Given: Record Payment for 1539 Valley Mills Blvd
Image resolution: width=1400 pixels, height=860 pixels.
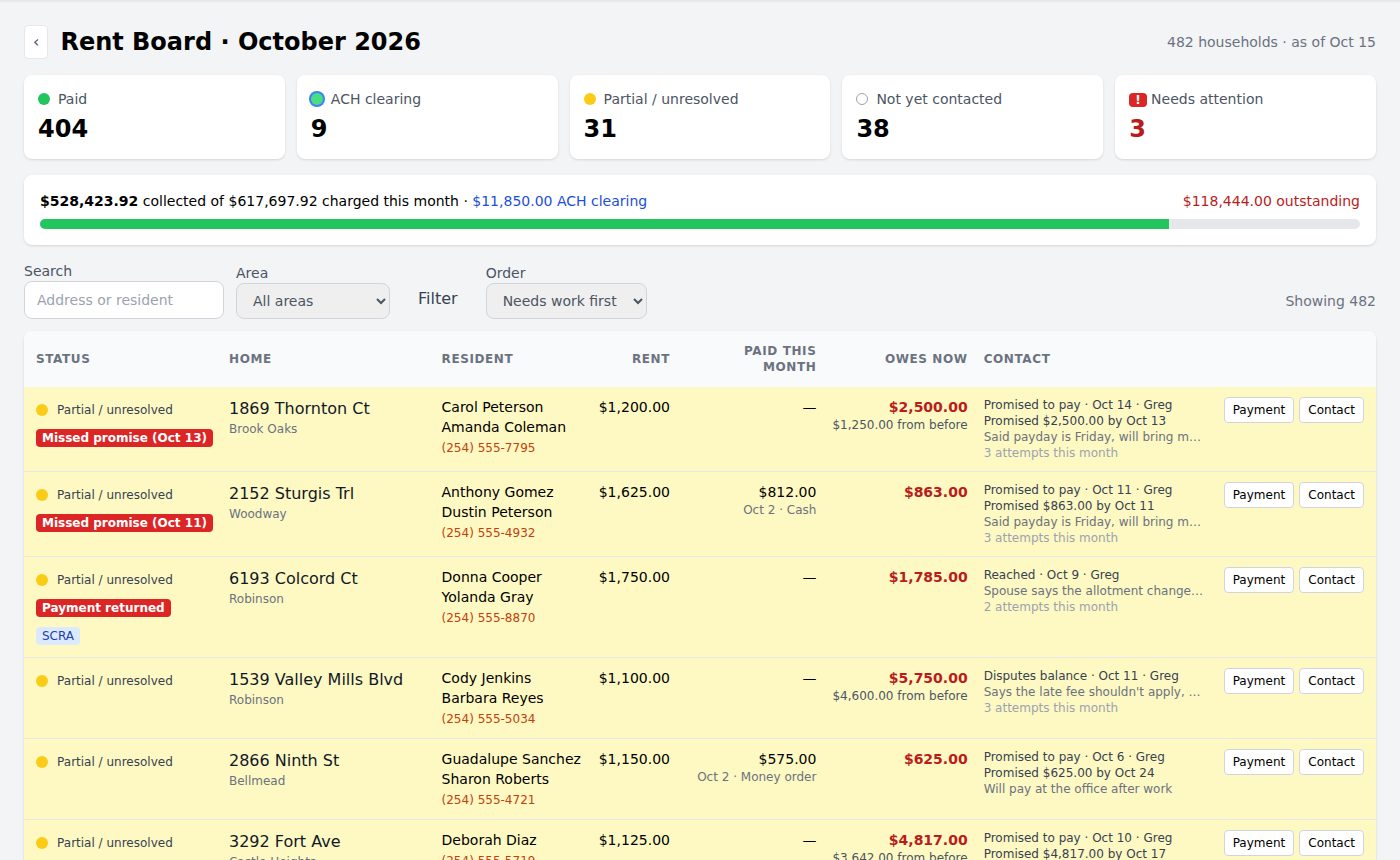Looking at the screenshot, I should [x=1259, y=681].
